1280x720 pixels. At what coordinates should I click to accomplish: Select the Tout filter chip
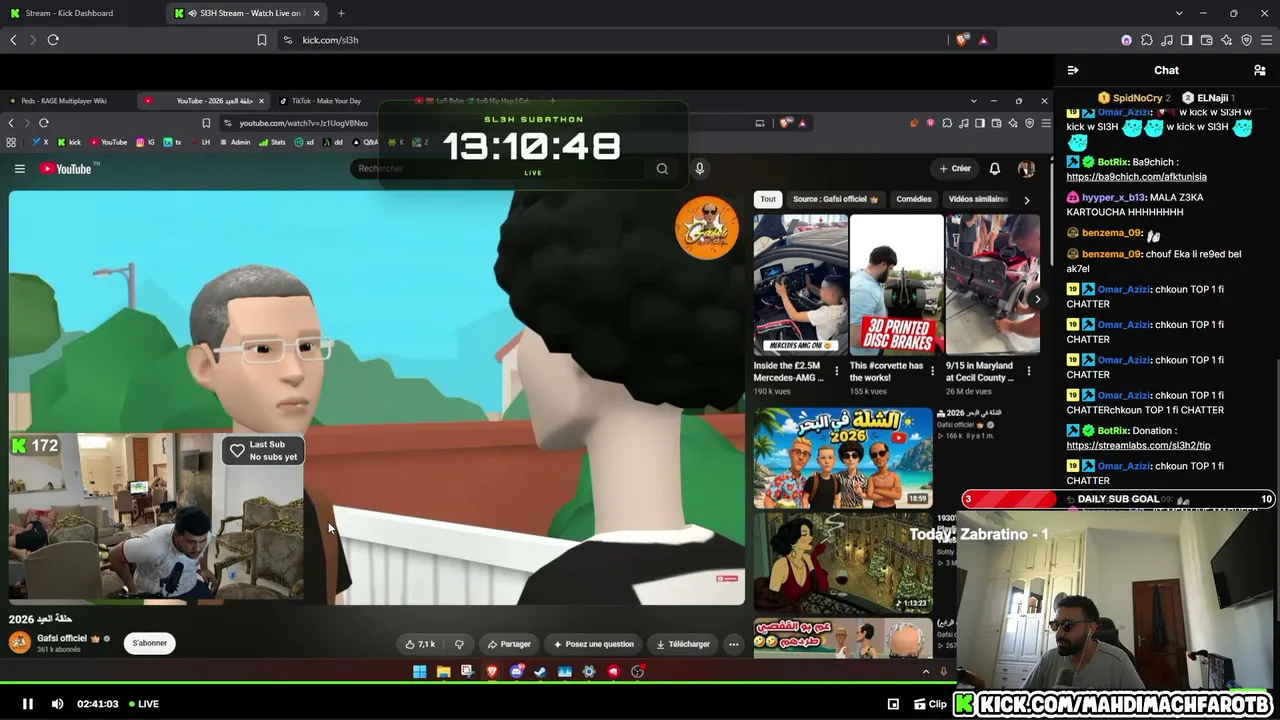[x=768, y=199]
